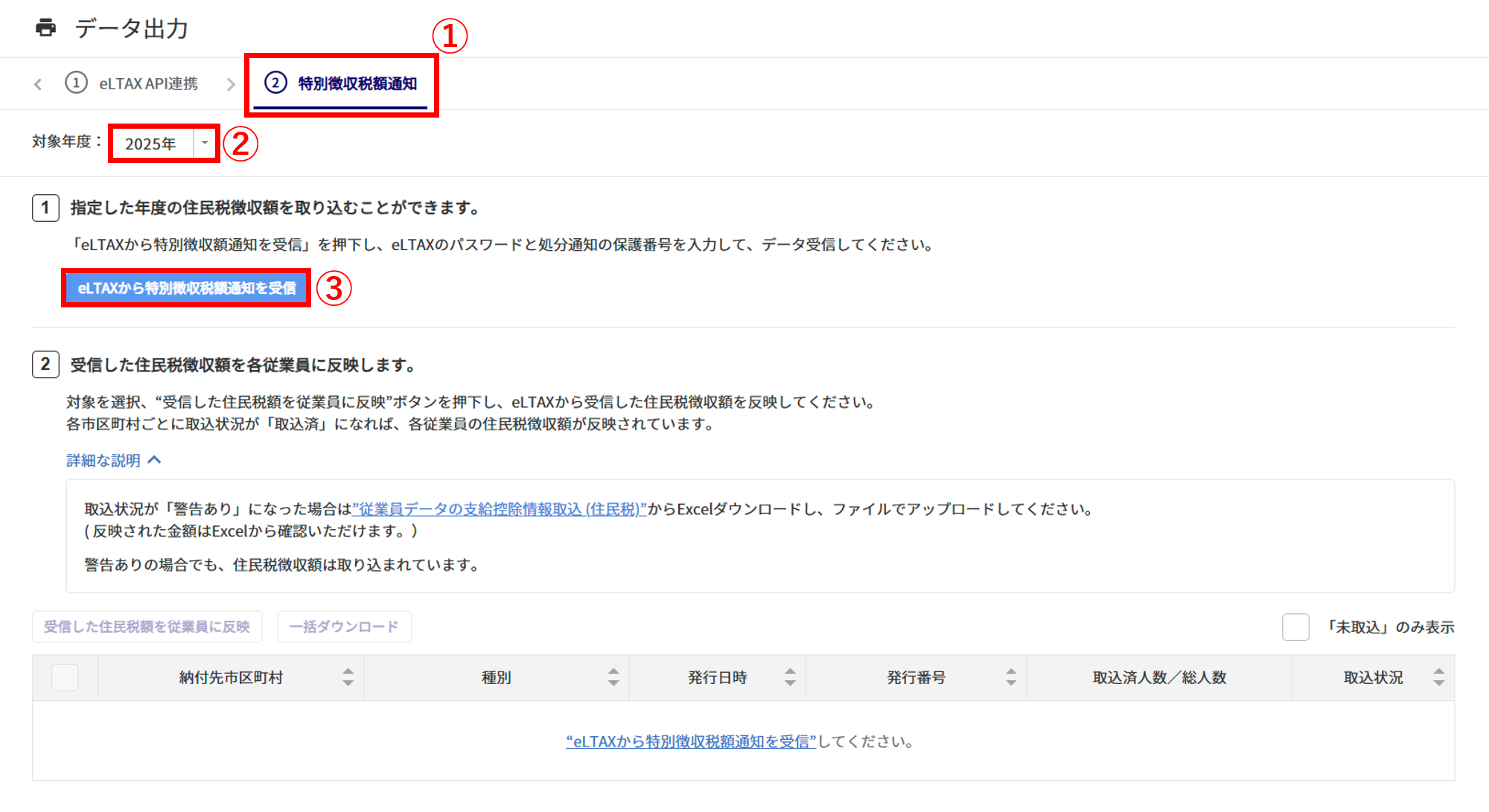The height and width of the screenshot is (812, 1489).
Task: Open 従業員データの支給控除情報取込 (住民税) link
Action: [x=500, y=509]
